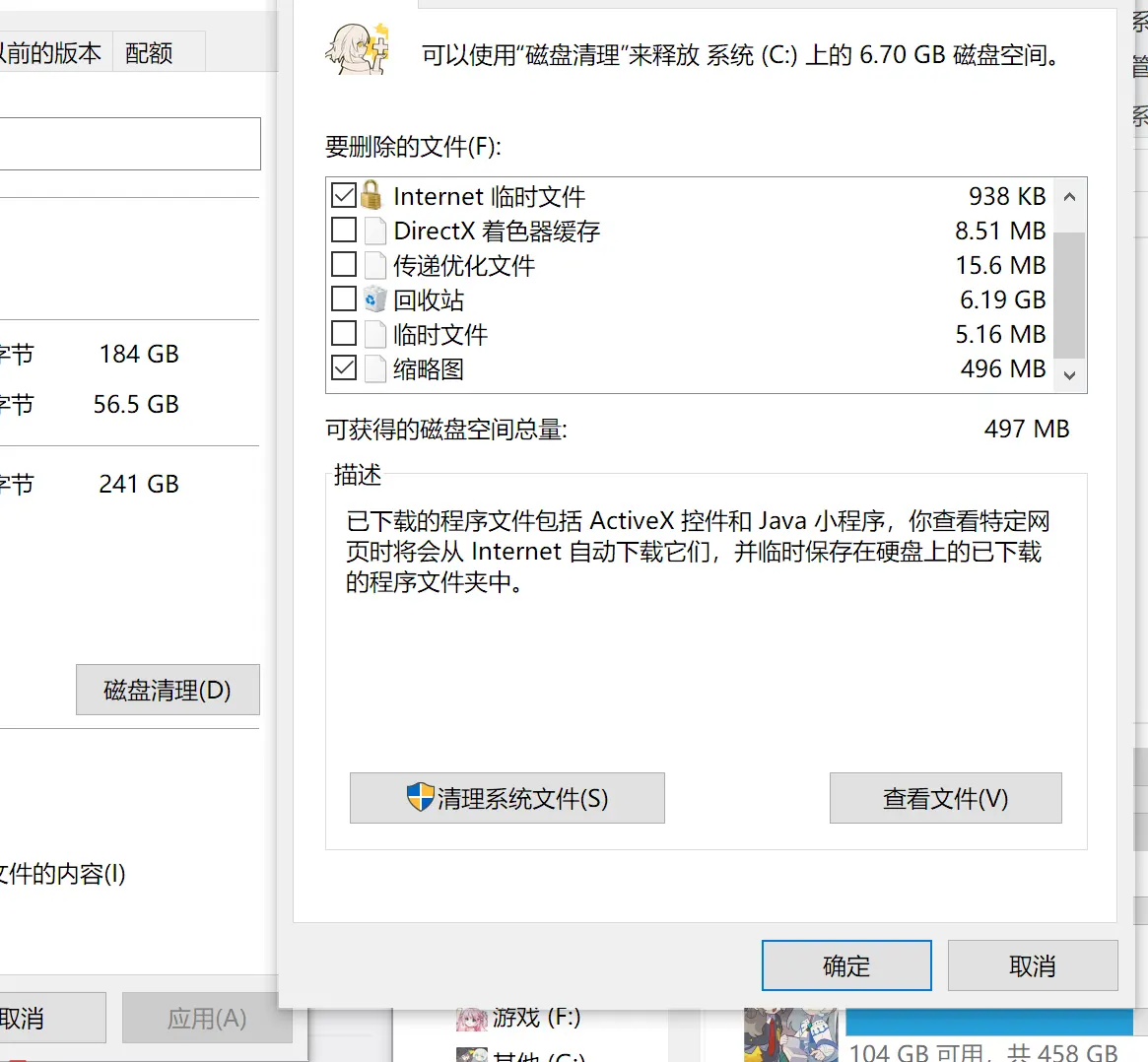The image size is (1148, 1062).
Task: Click the file icon beside 传递优化文件
Action: click(x=375, y=265)
